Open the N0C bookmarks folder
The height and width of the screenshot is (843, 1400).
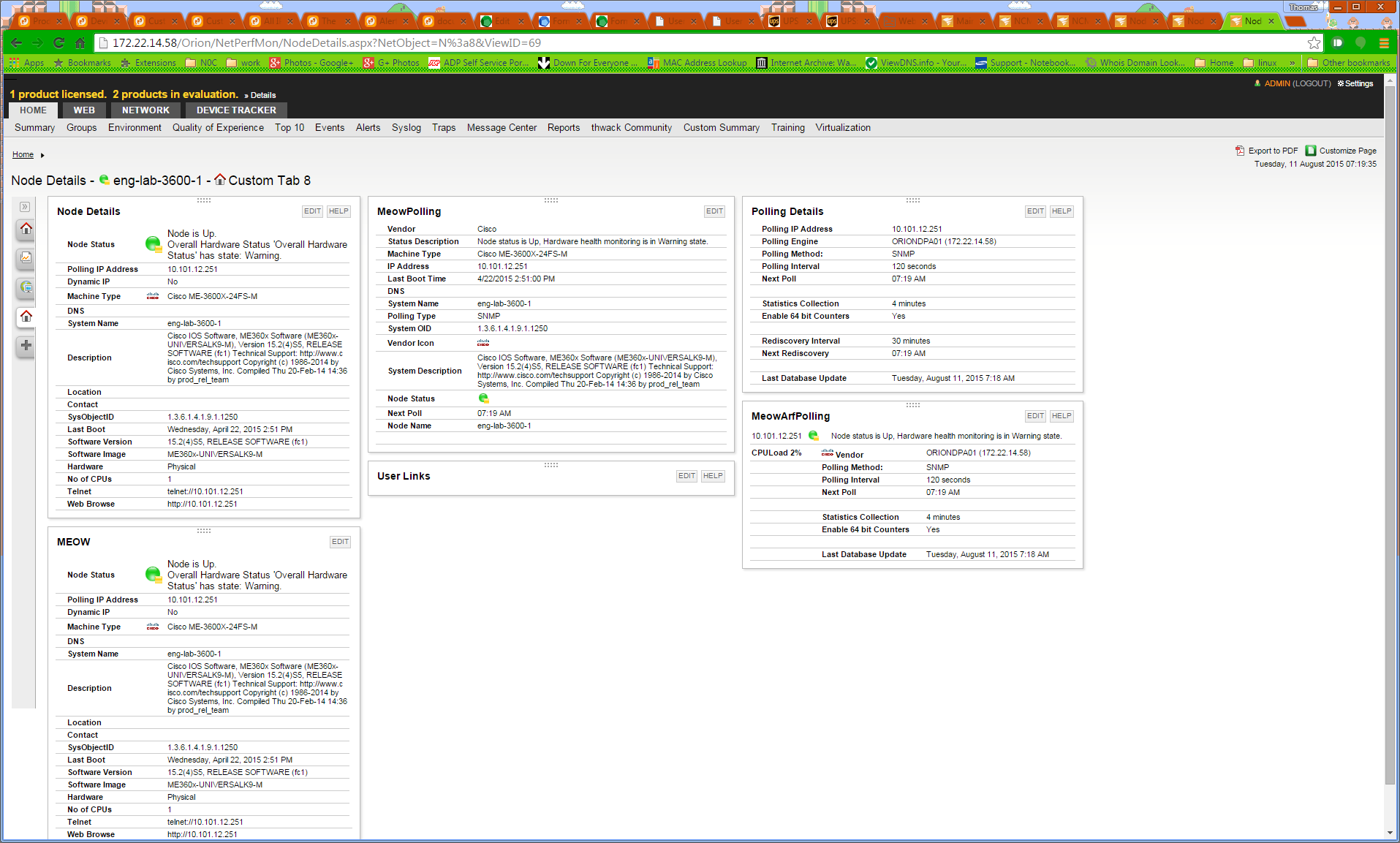tap(202, 63)
